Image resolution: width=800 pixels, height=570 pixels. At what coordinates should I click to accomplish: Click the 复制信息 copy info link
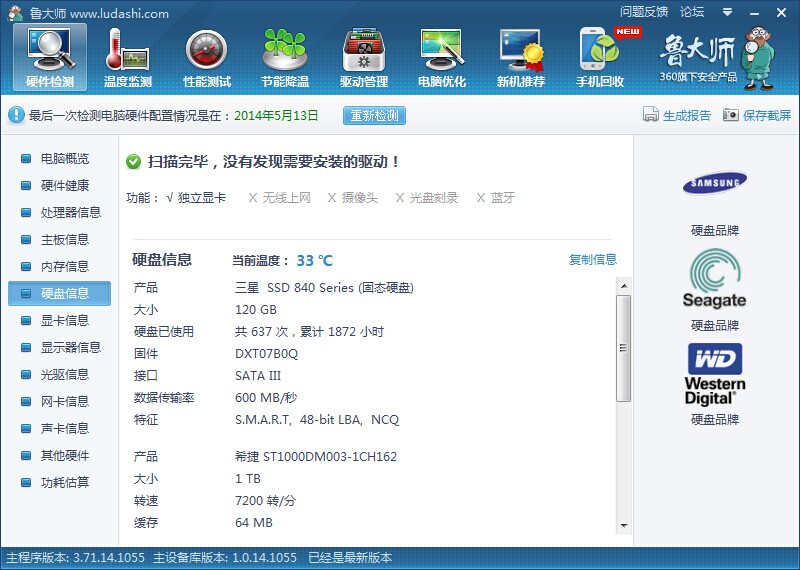click(x=593, y=259)
